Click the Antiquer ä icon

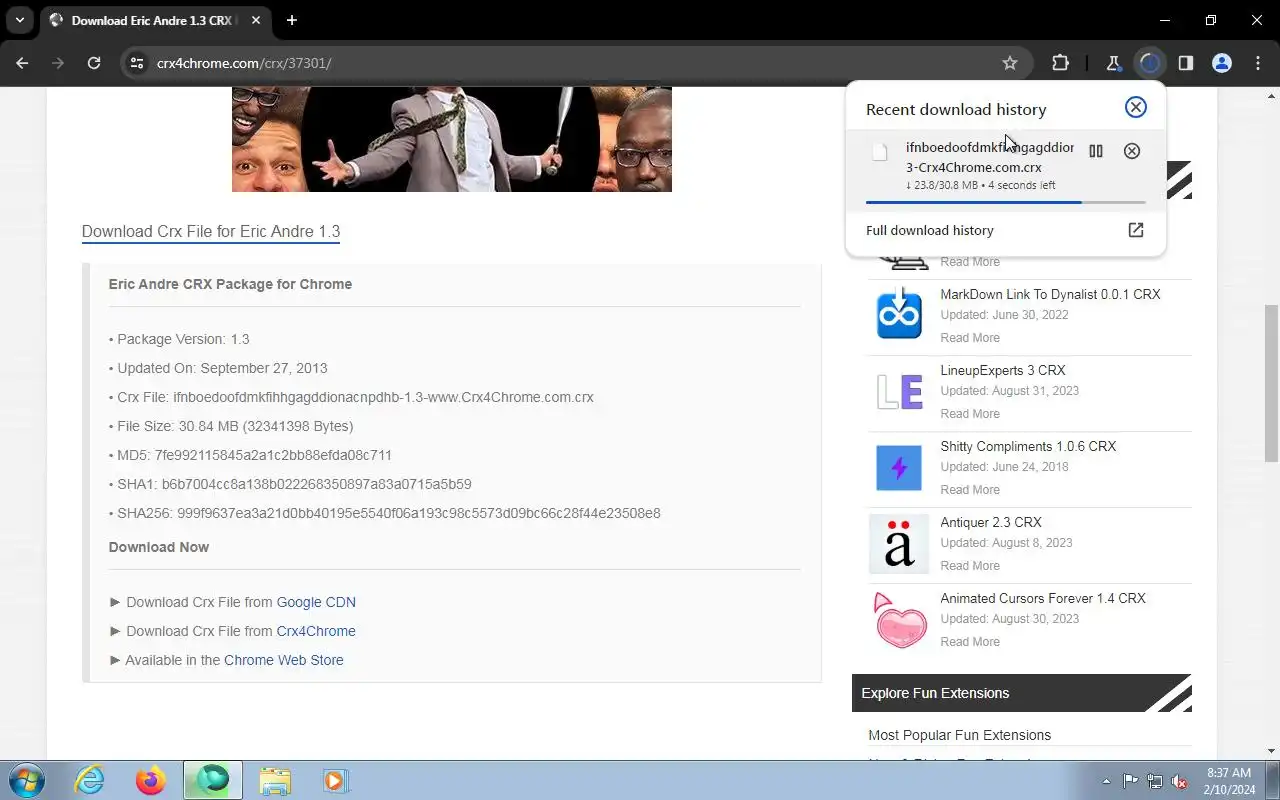pyautogui.click(x=899, y=544)
